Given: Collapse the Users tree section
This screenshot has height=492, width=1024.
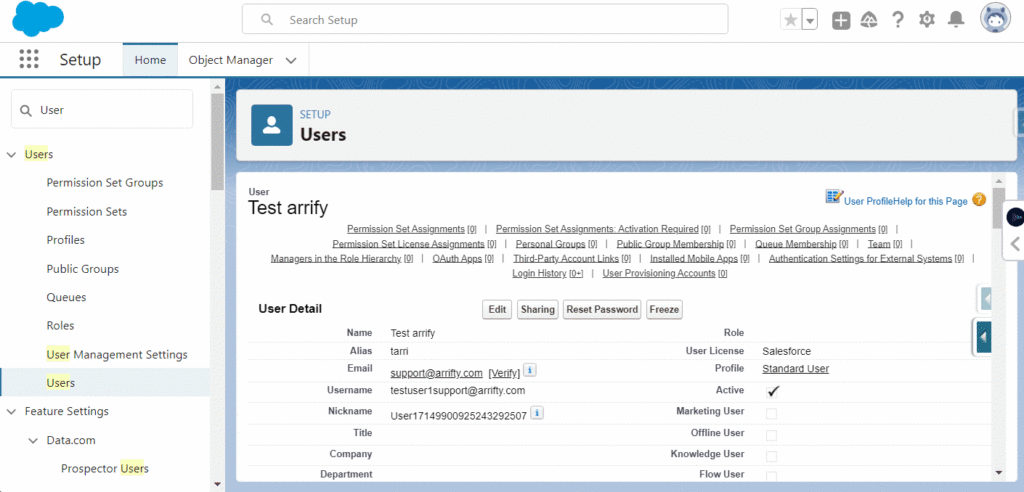Looking at the screenshot, I should pos(12,155).
